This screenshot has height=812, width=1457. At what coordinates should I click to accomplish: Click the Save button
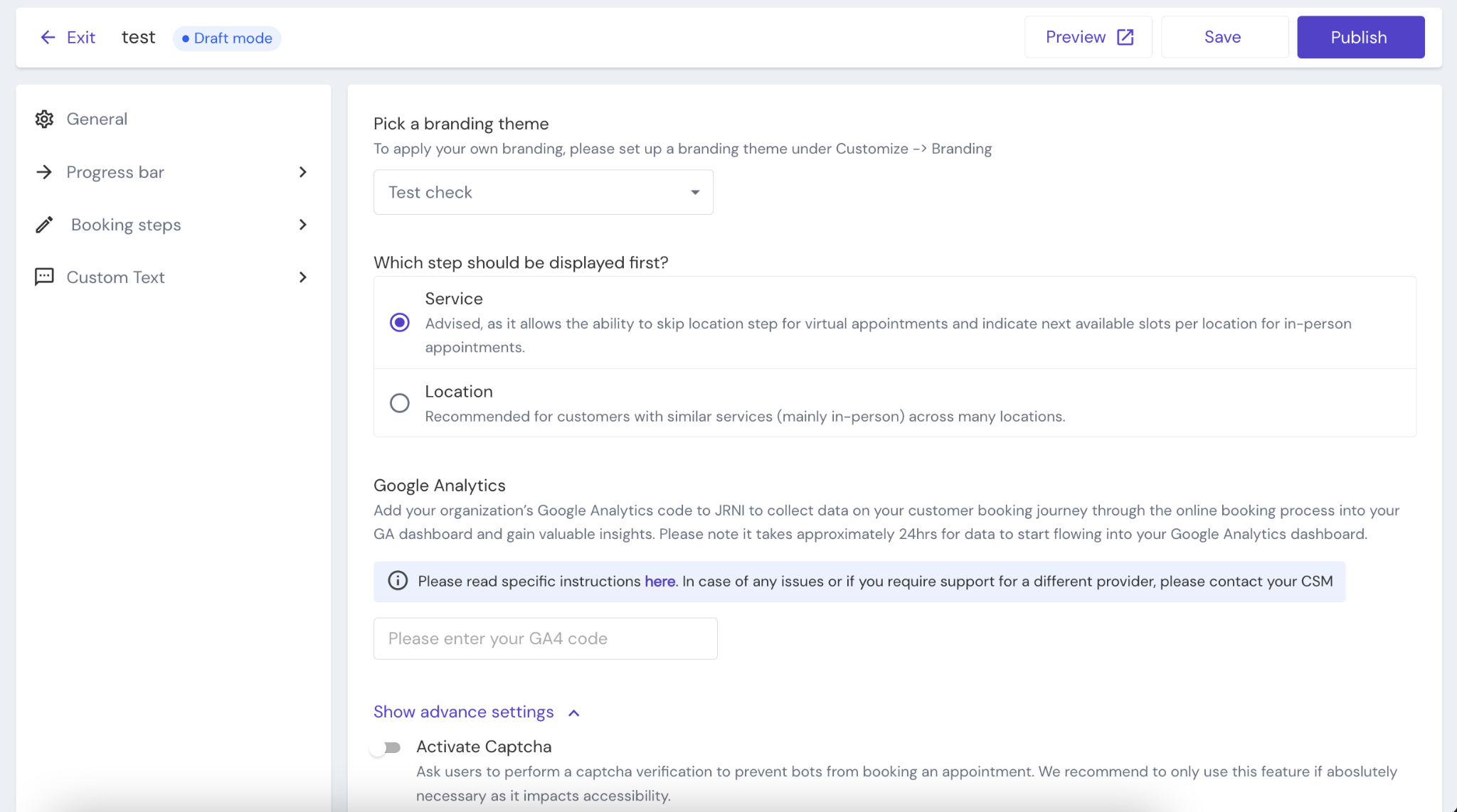click(1224, 37)
